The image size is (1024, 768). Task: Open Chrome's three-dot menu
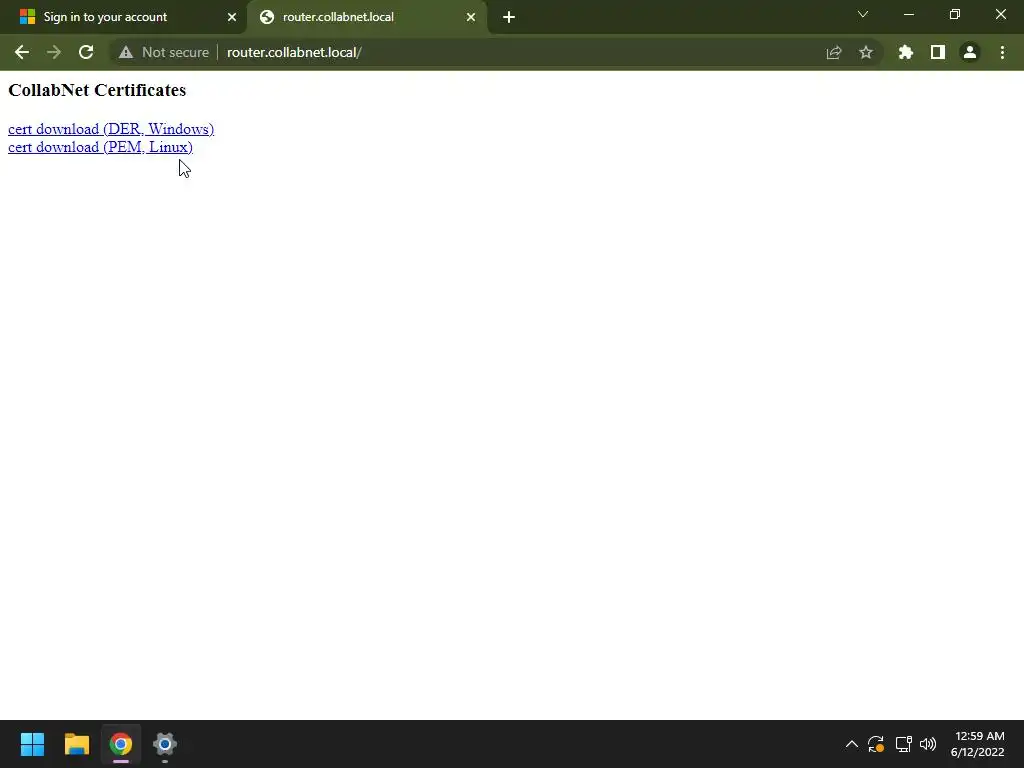[1002, 52]
